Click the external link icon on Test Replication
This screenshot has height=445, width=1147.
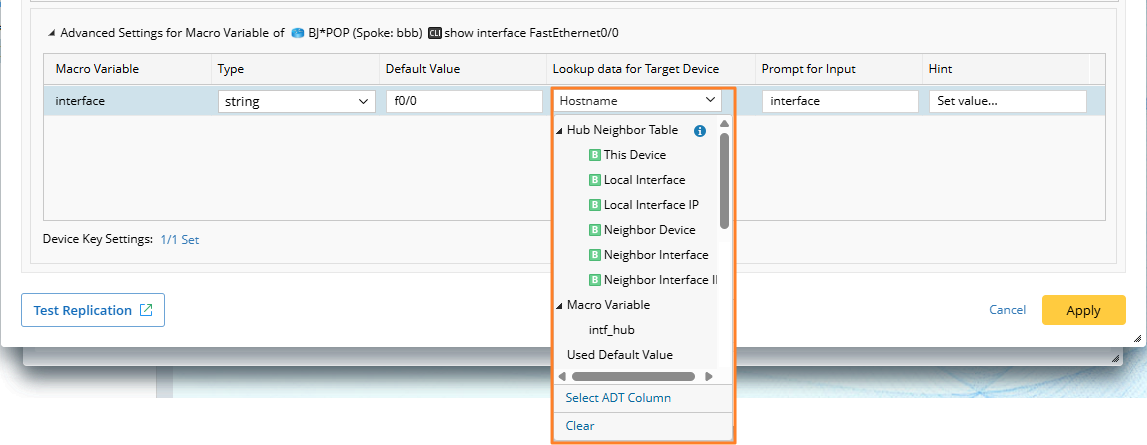[146, 310]
